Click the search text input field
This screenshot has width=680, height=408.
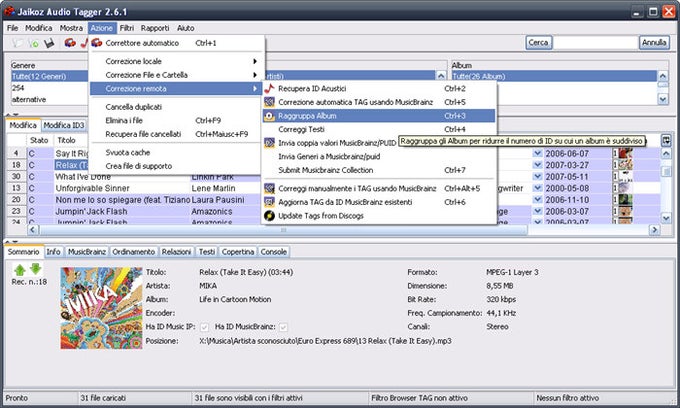click(597, 43)
